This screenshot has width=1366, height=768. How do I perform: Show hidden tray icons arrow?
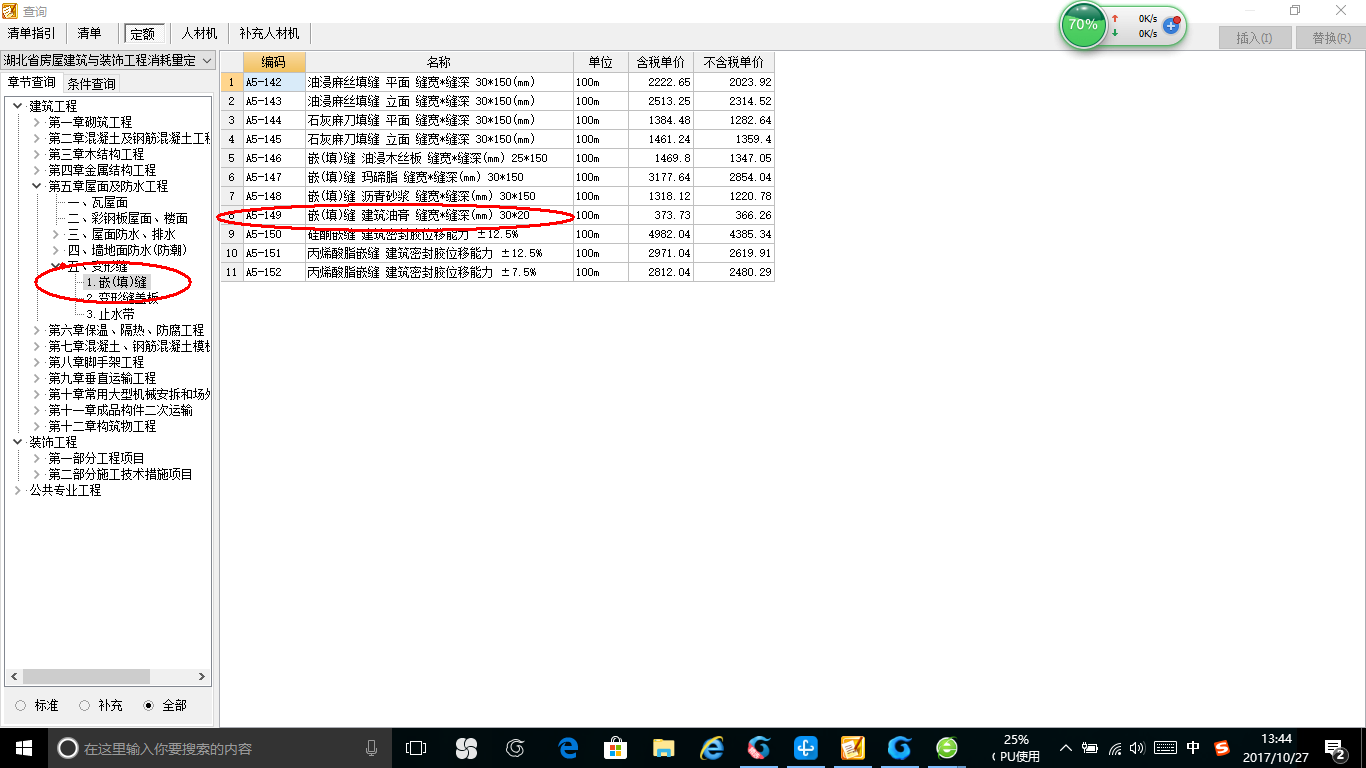pos(1066,748)
